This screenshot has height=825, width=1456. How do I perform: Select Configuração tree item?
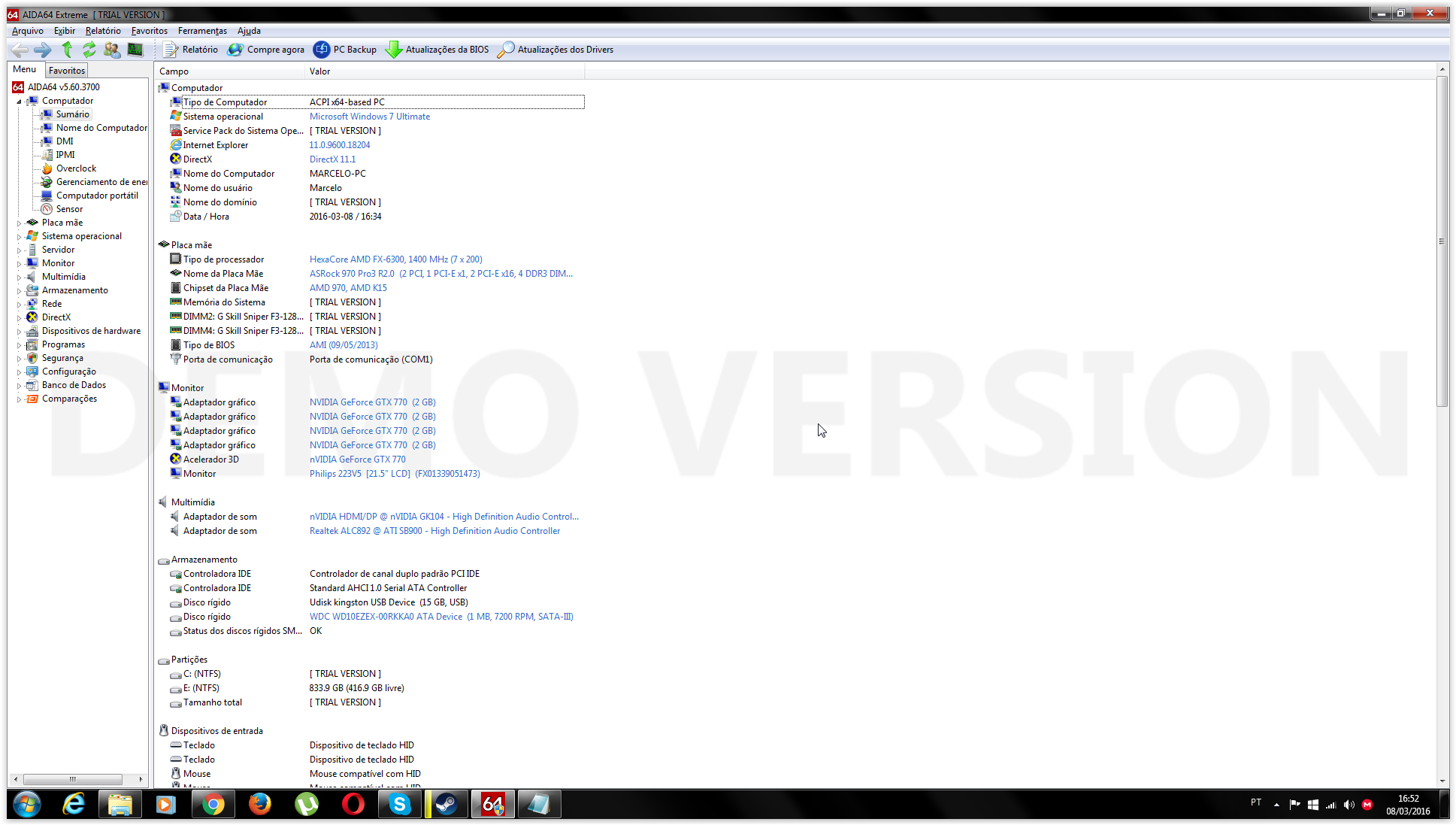coord(68,372)
